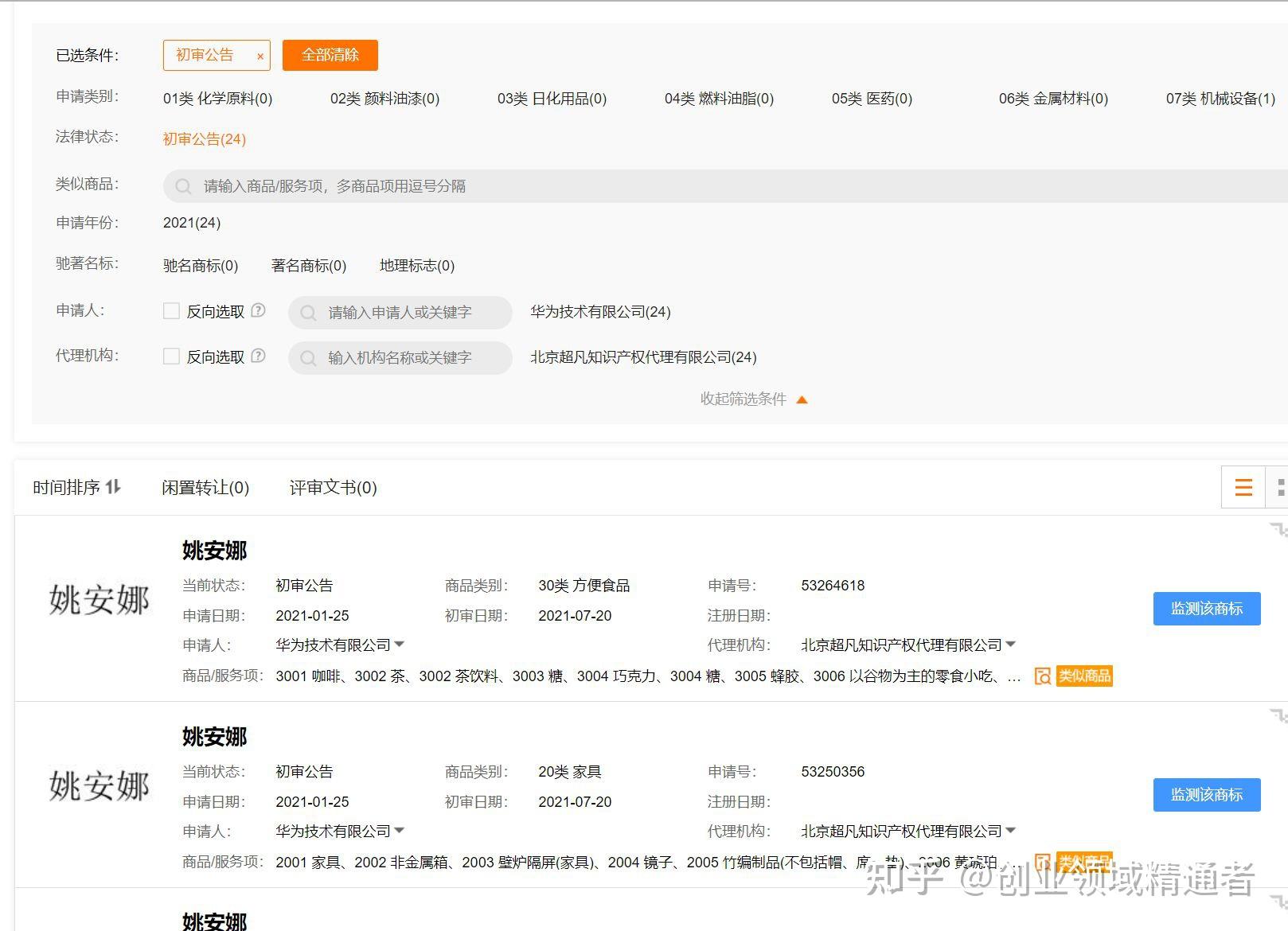Screen dimensions: 1288x931
Task: Select category 05类 医药(0)
Action: tap(872, 99)
